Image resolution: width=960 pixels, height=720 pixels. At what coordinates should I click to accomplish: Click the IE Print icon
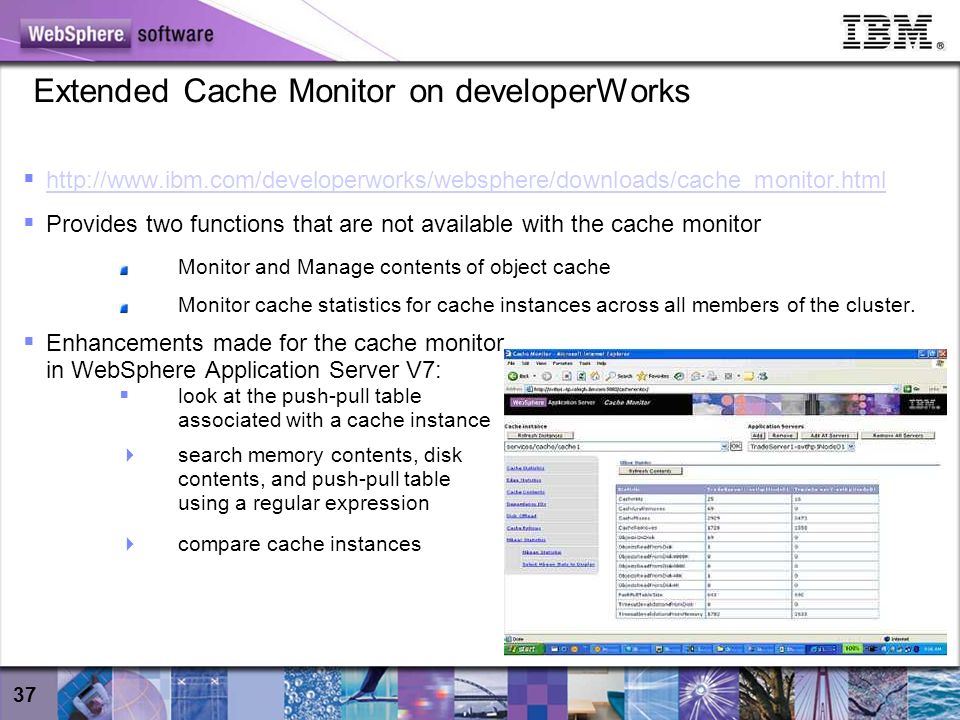712,376
